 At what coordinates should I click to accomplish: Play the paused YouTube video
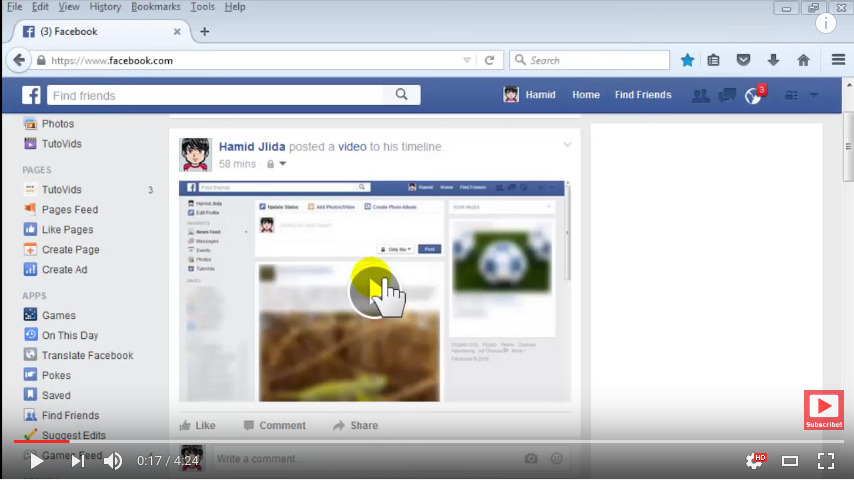[x=36, y=461]
